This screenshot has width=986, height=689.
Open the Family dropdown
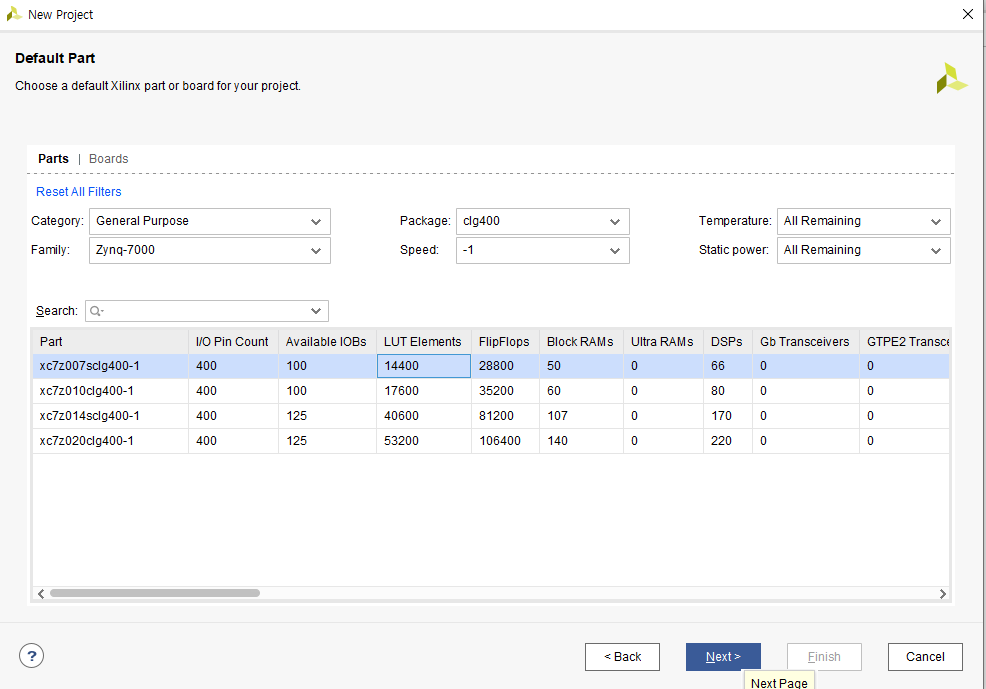tap(209, 250)
